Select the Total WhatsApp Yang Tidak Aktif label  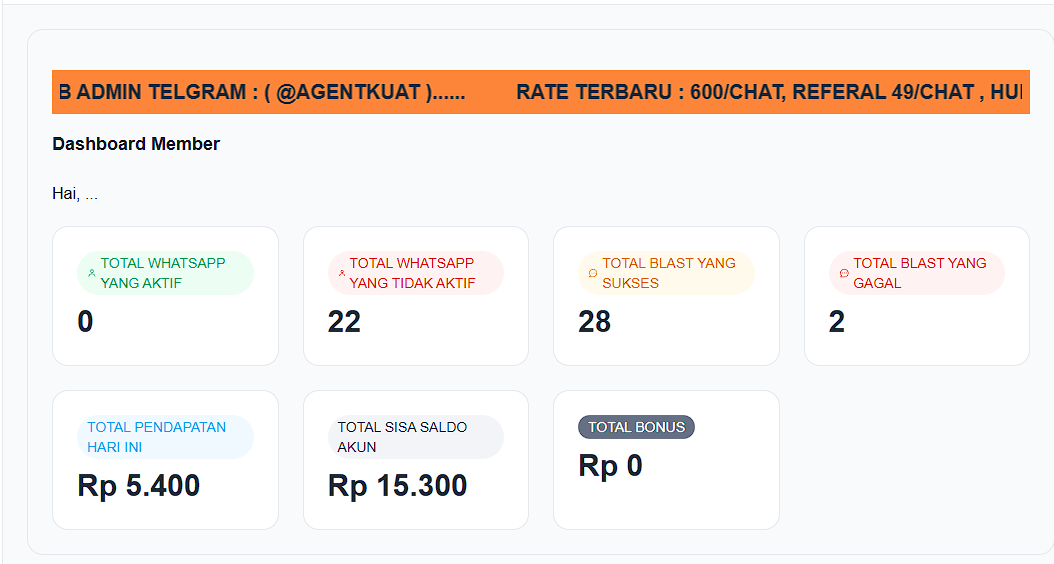tap(412, 273)
